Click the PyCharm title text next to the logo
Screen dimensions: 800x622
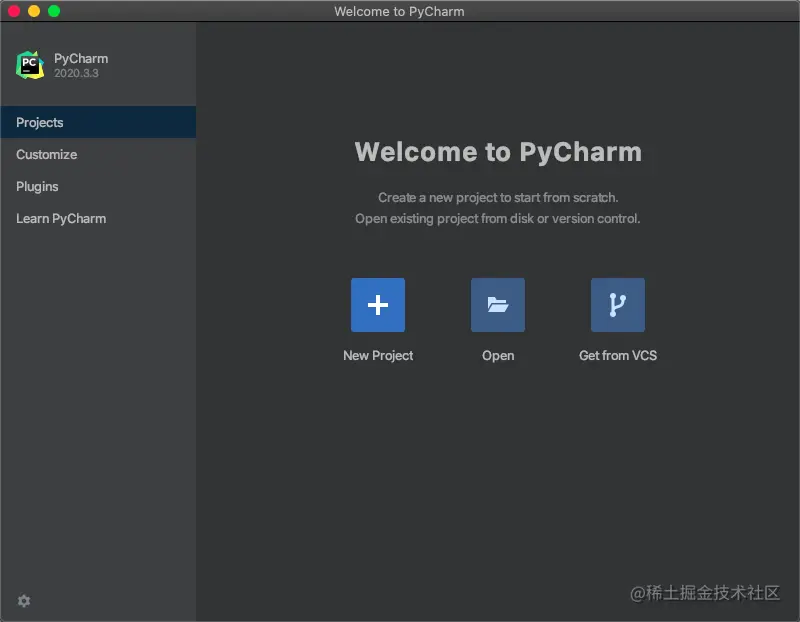(x=80, y=58)
